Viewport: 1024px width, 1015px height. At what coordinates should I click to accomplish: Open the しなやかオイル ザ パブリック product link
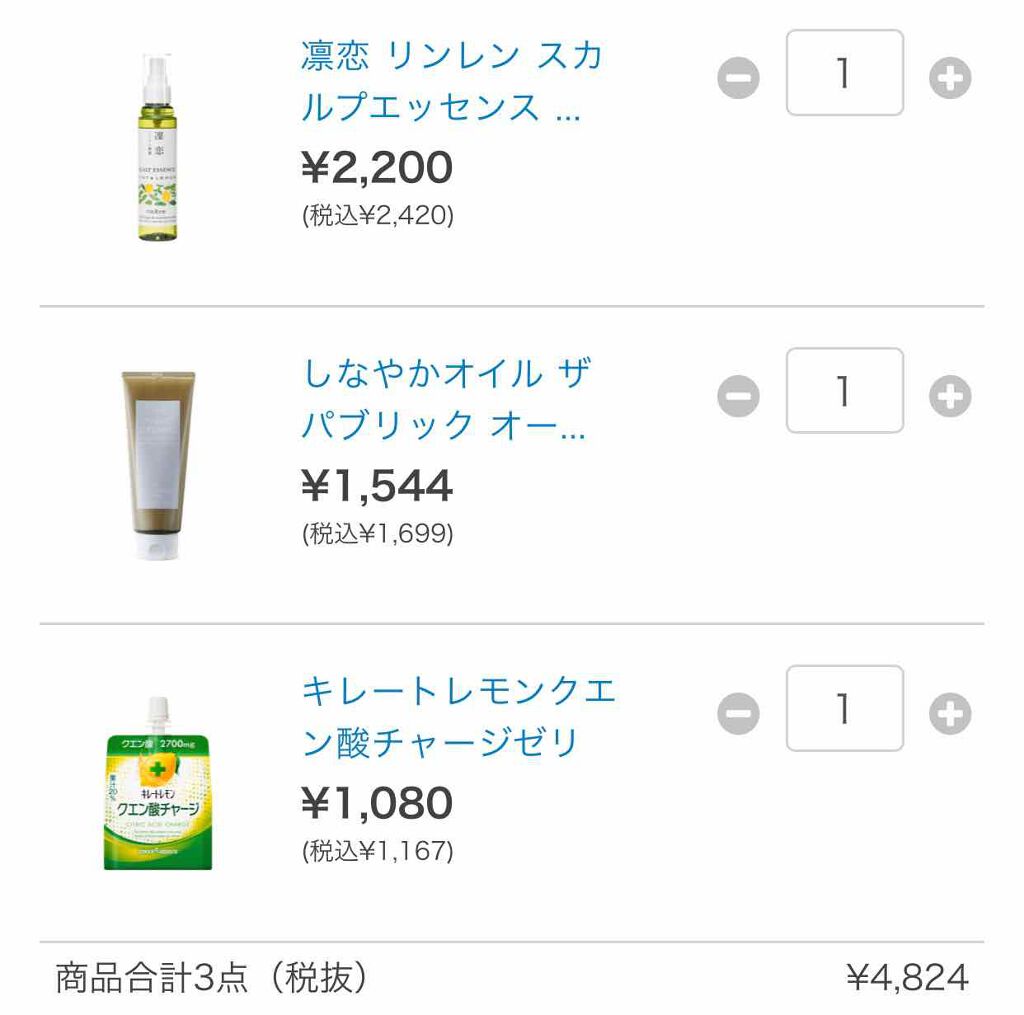click(x=447, y=398)
